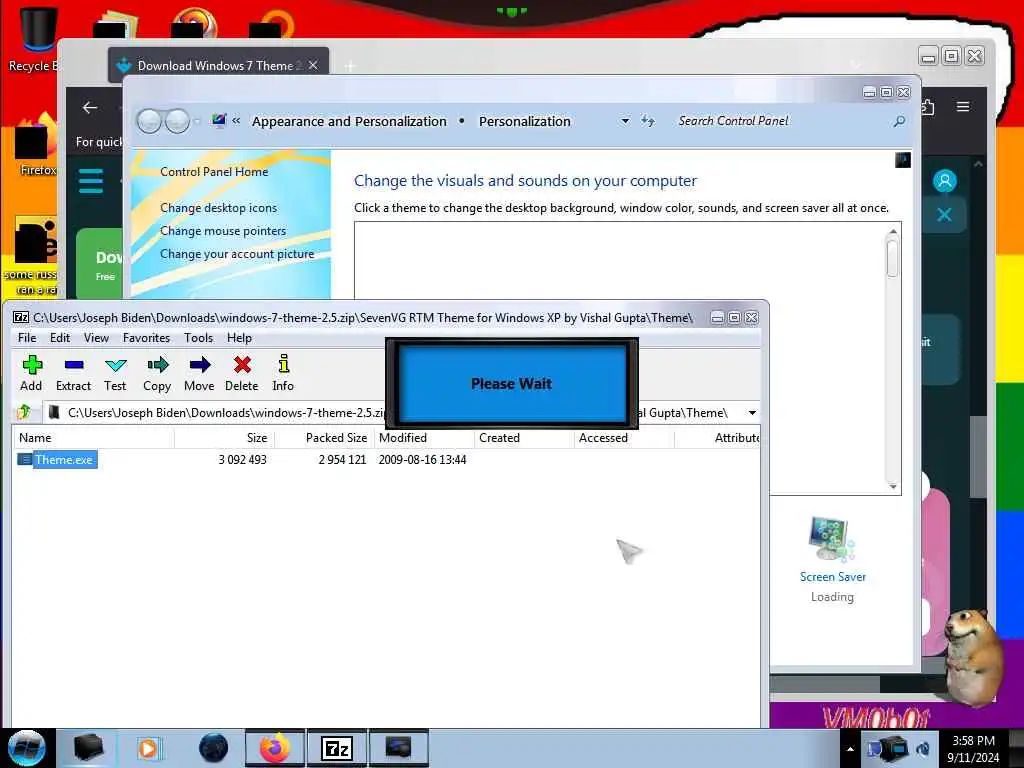Choose the Move tool in 7-Zip
This screenshot has height=768, width=1024.
pyautogui.click(x=199, y=373)
